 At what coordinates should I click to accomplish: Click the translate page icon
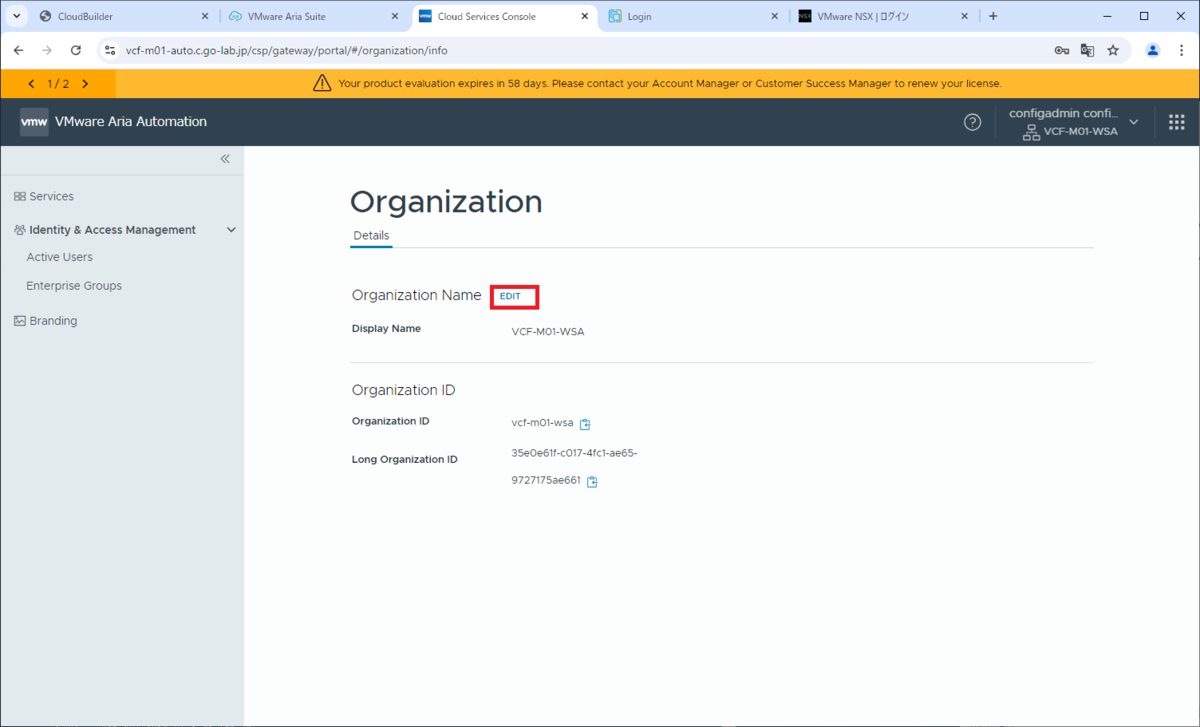click(x=1087, y=50)
